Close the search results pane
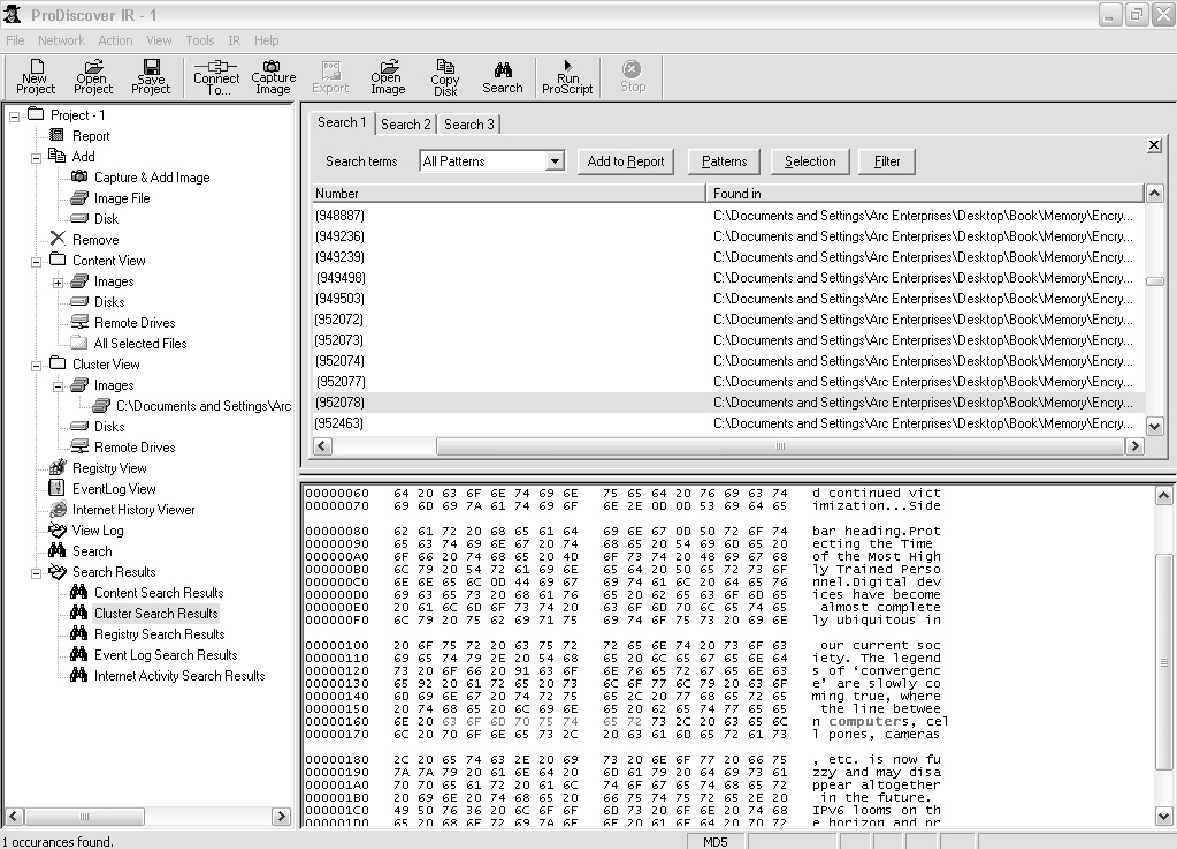This screenshot has height=849, width=1177. [x=1154, y=146]
